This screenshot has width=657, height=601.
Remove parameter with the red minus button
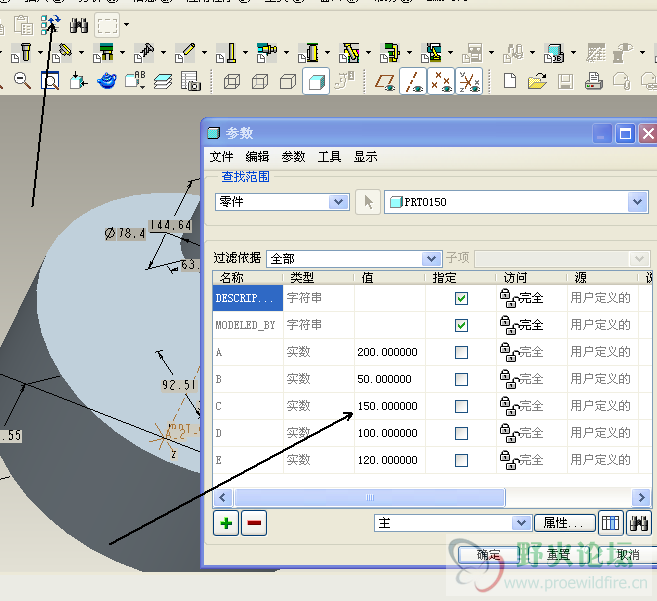point(254,523)
